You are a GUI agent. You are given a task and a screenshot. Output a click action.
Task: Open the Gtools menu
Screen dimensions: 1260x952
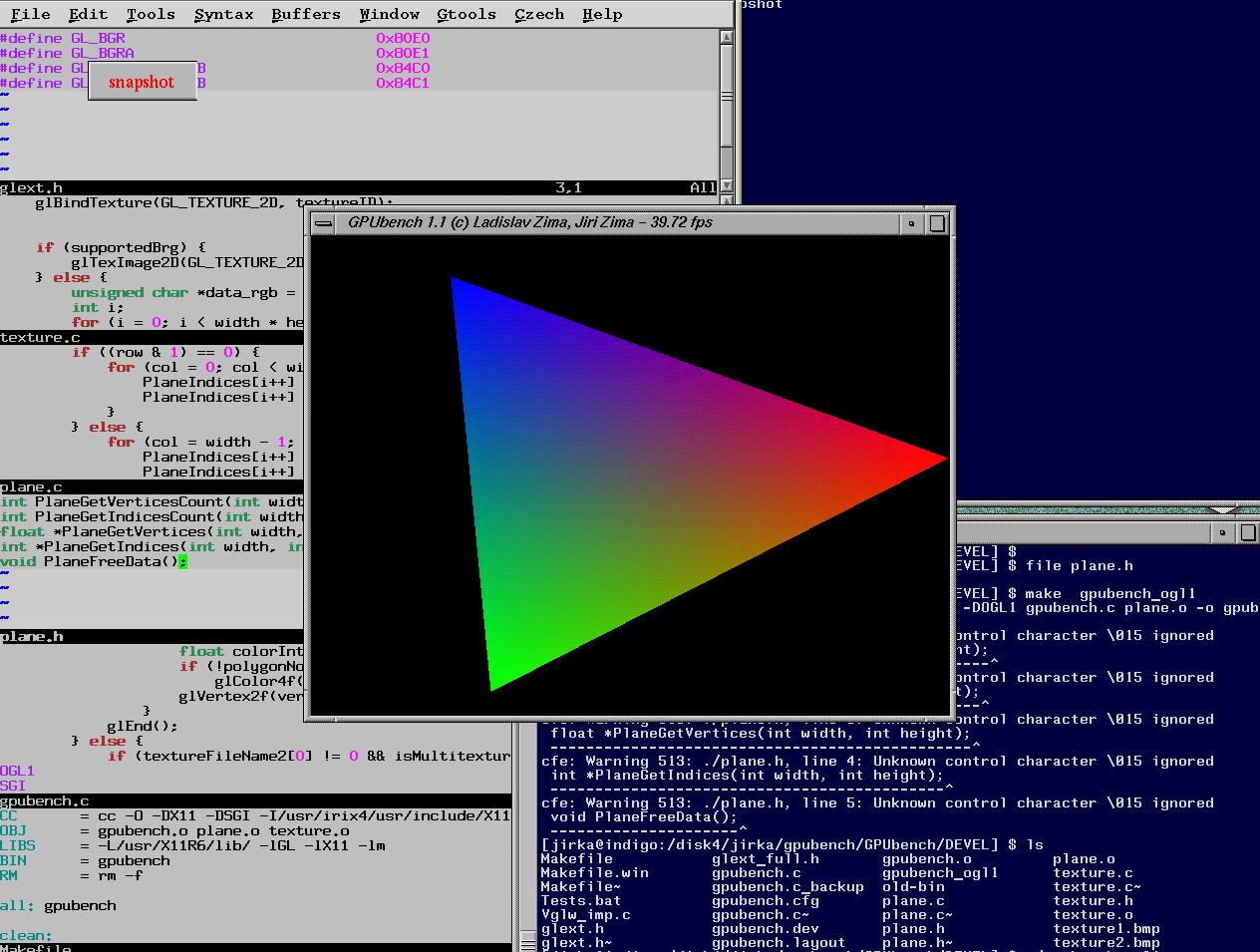tap(466, 14)
